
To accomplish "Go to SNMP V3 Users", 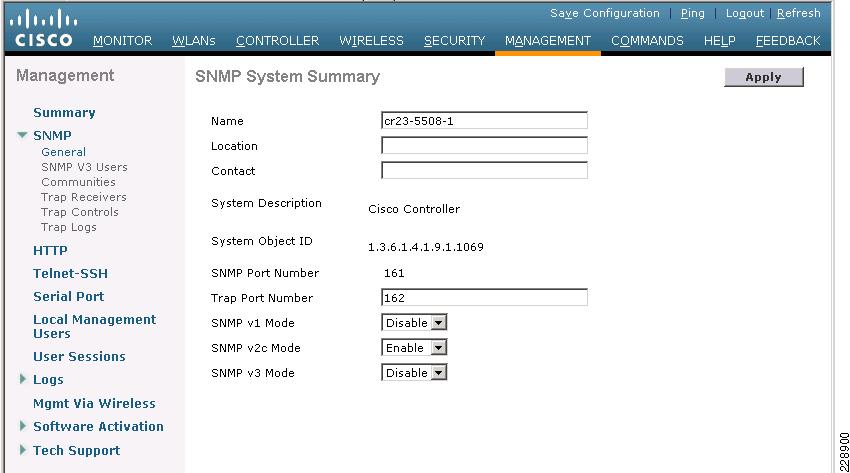I will tap(84, 167).
